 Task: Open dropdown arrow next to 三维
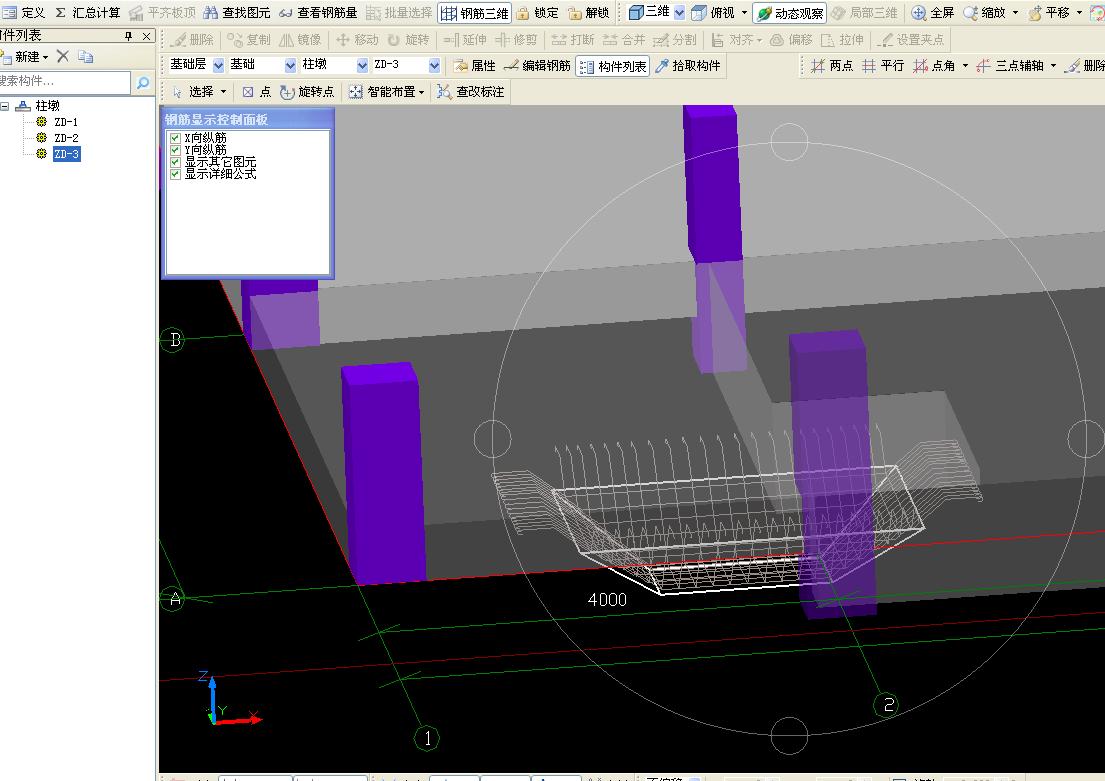(x=679, y=13)
